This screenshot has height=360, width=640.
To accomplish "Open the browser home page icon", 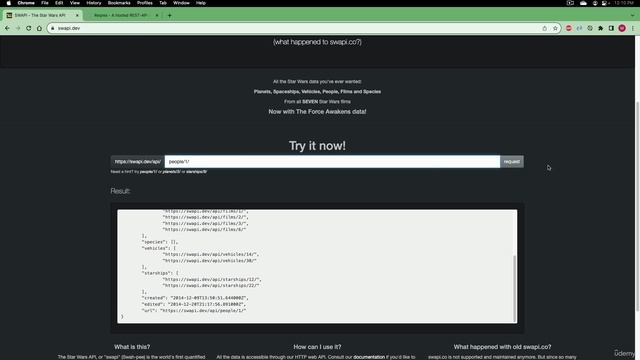I will [x=39, y=28].
